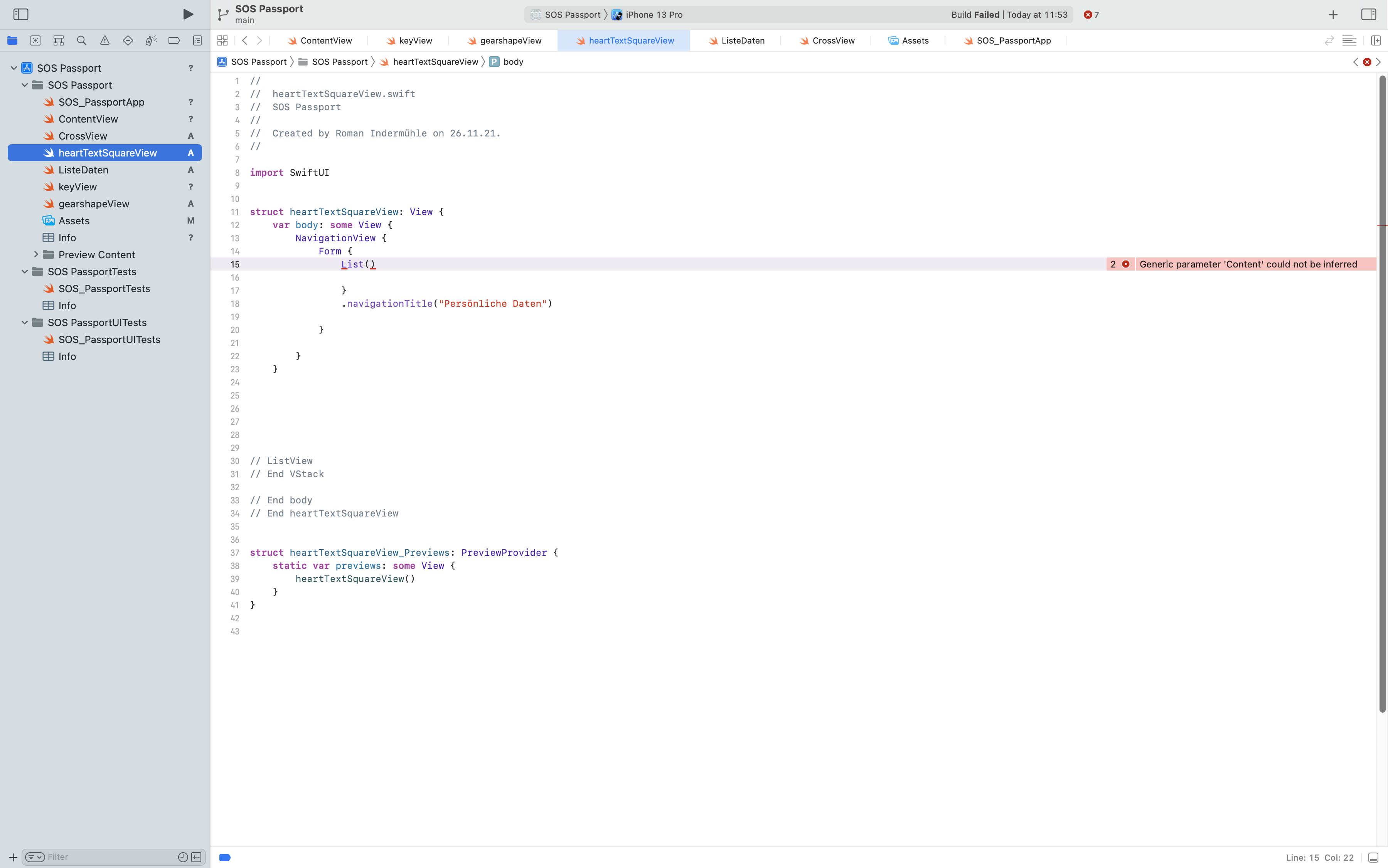Toggle the right inspector panel
This screenshot has height=868, width=1388.
[x=1368, y=14]
